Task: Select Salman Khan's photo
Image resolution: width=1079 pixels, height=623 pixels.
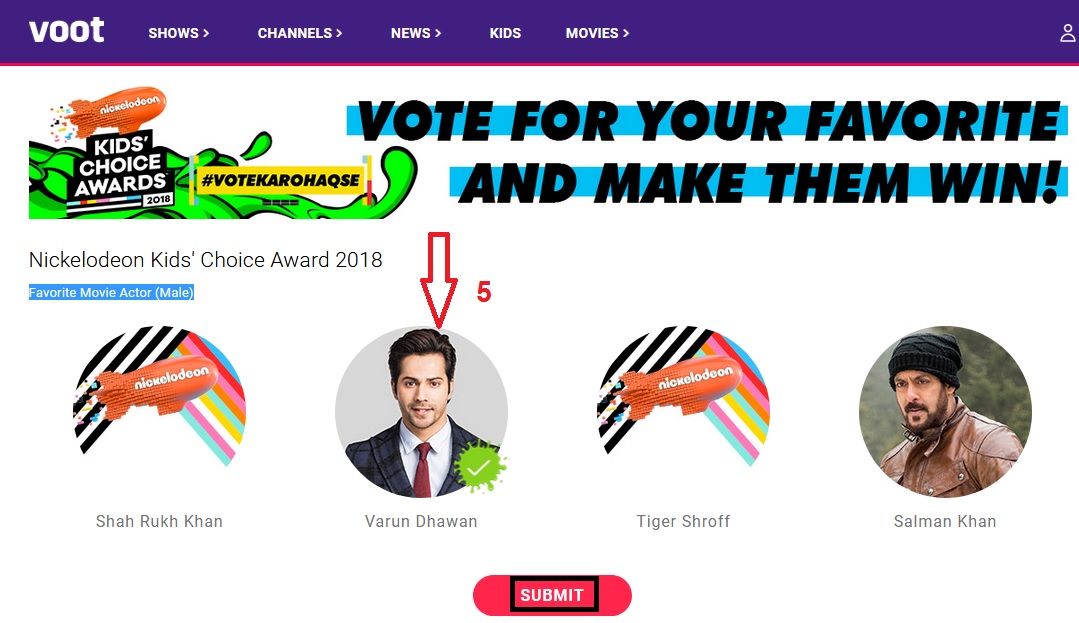Action: (945, 411)
